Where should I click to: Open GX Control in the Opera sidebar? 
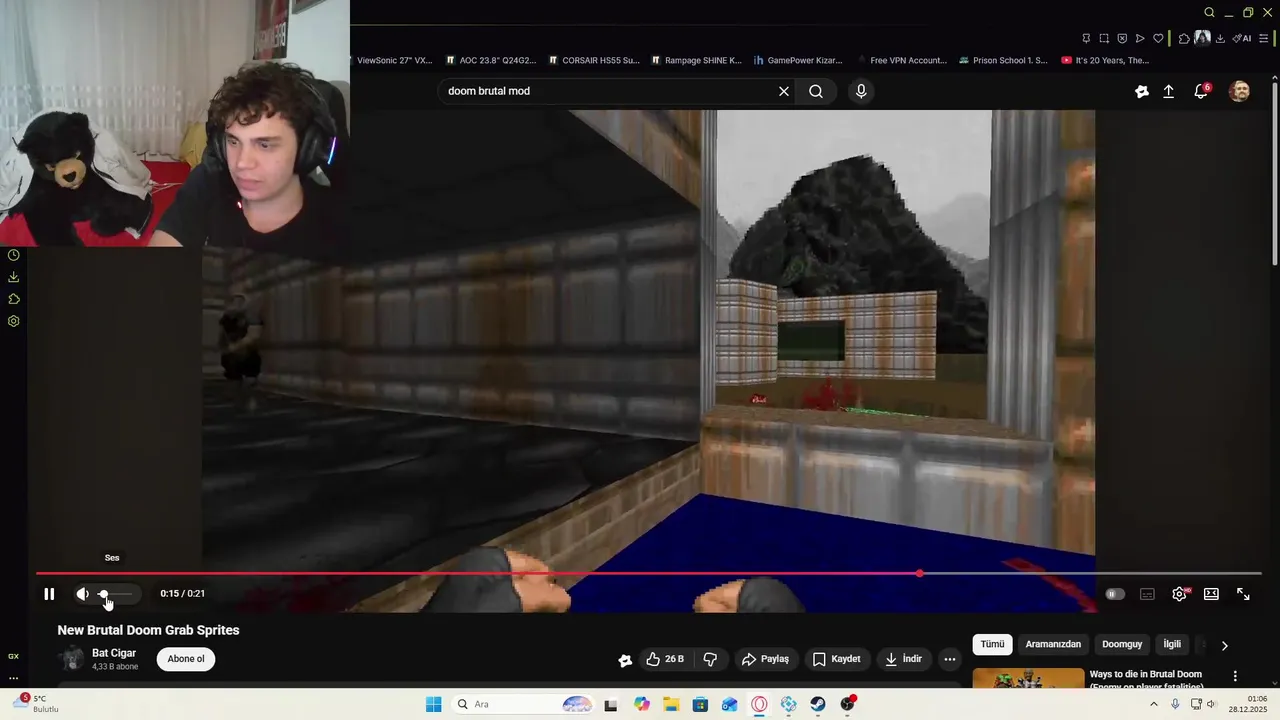pos(13,656)
